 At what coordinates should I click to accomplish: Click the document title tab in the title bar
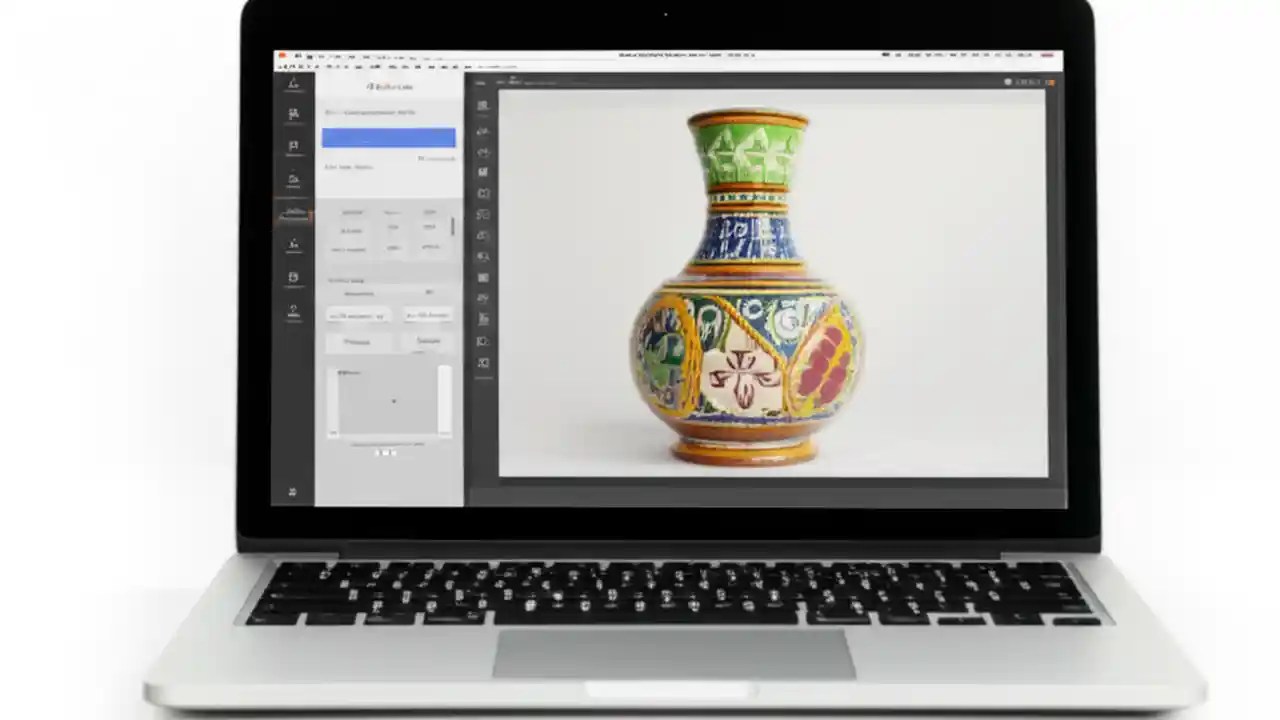tap(685, 55)
